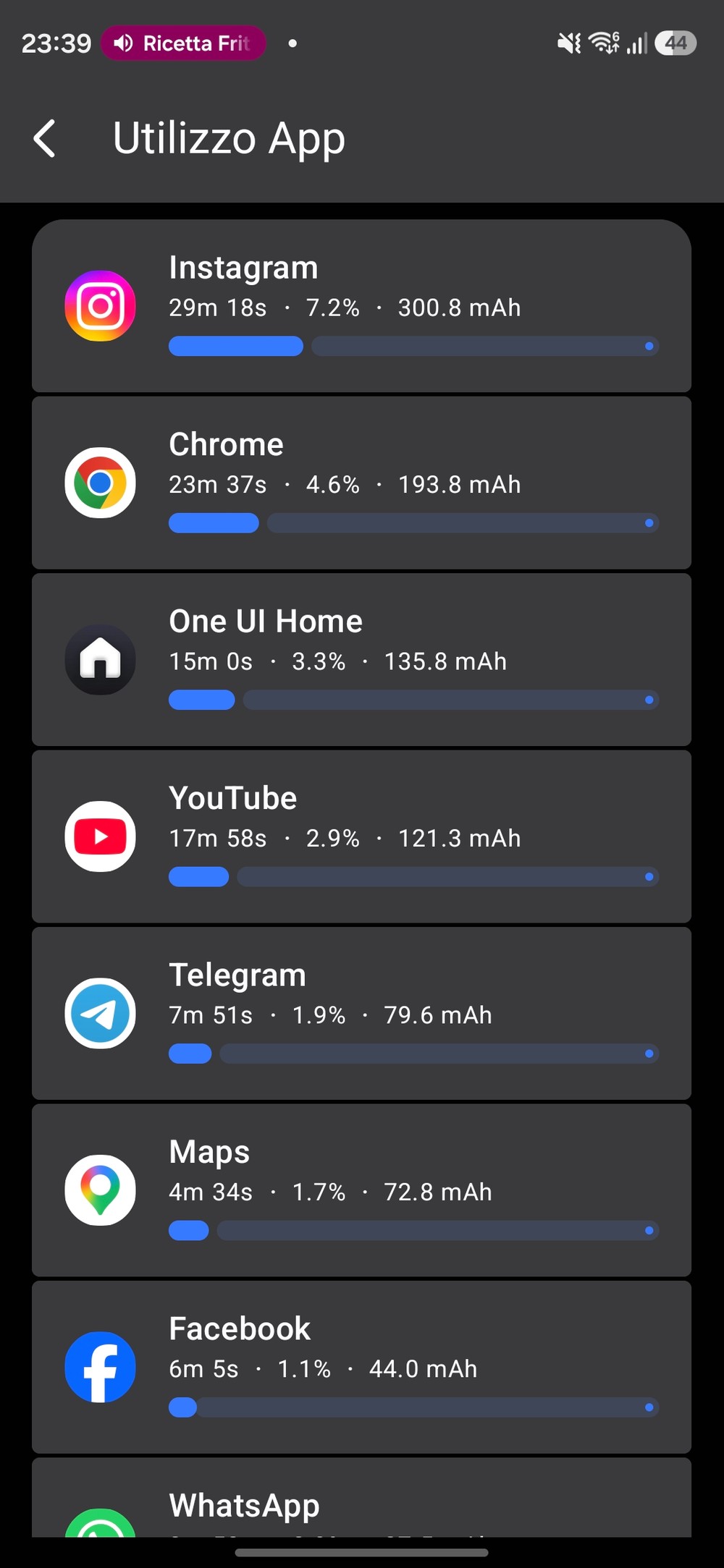Image resolution: width=724 pixels, height=1568 pixels.
Task: Tap the YouTube app icon
Action: tap(100, 836)
